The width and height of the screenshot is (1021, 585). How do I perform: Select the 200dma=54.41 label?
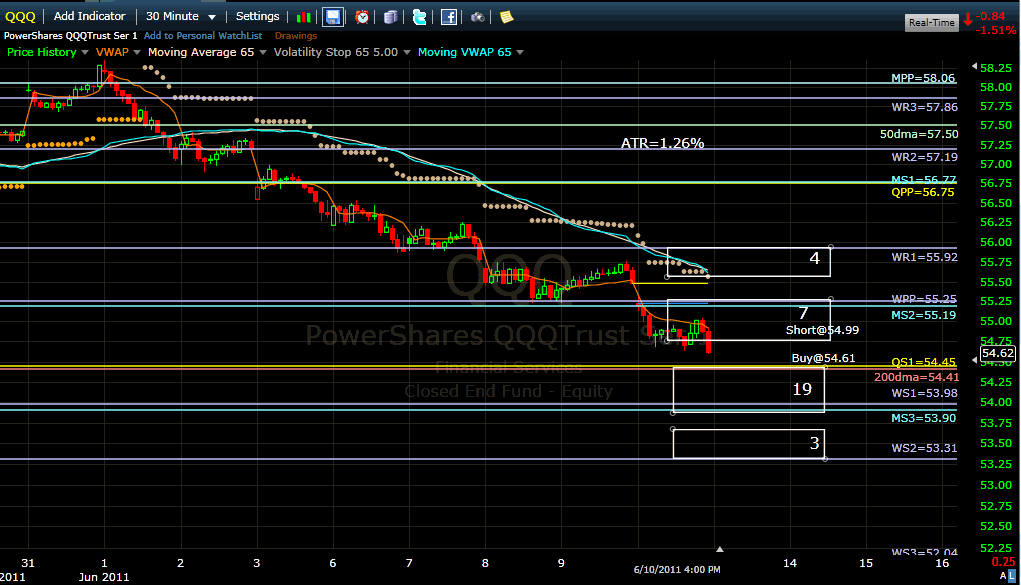(916, 377)
